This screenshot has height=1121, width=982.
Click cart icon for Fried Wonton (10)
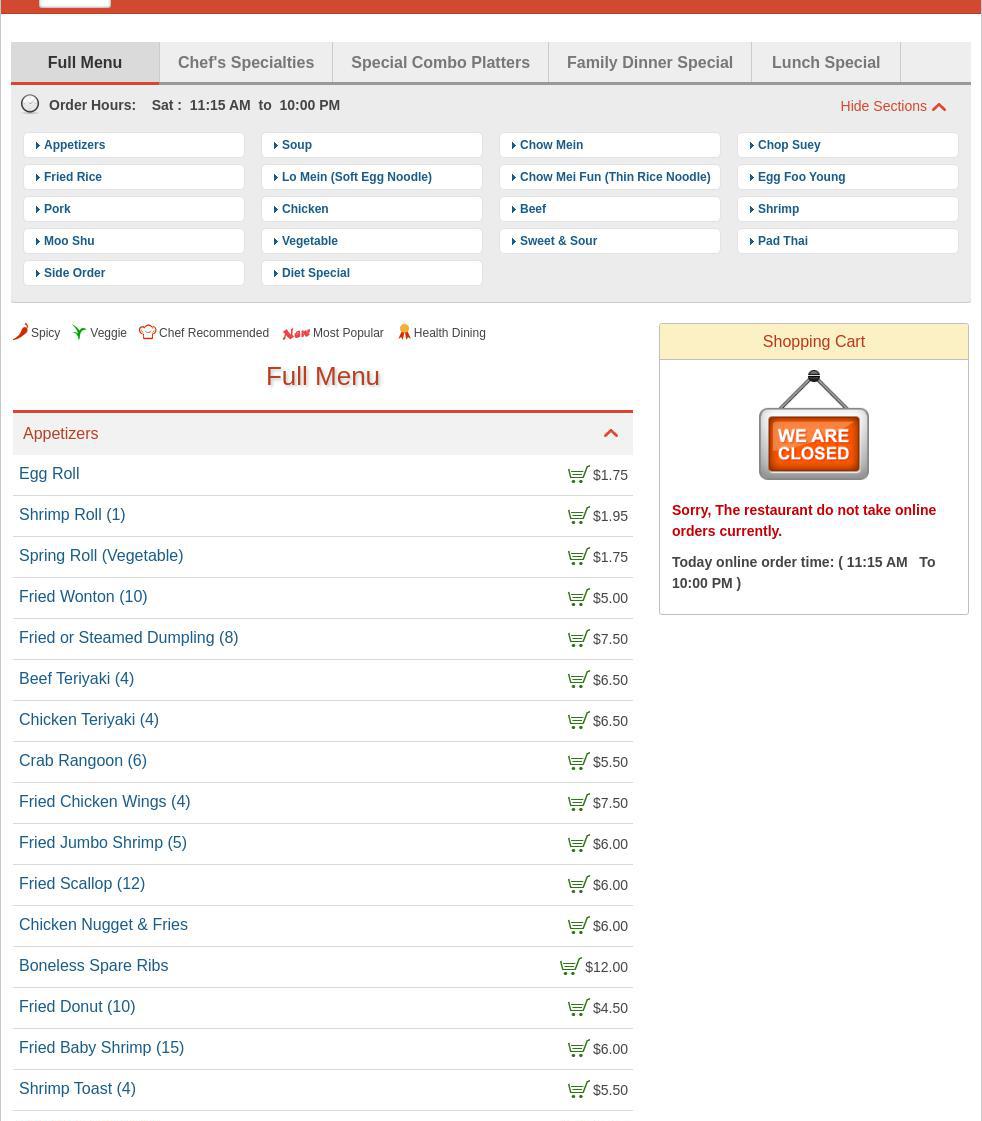pos(578,598)
